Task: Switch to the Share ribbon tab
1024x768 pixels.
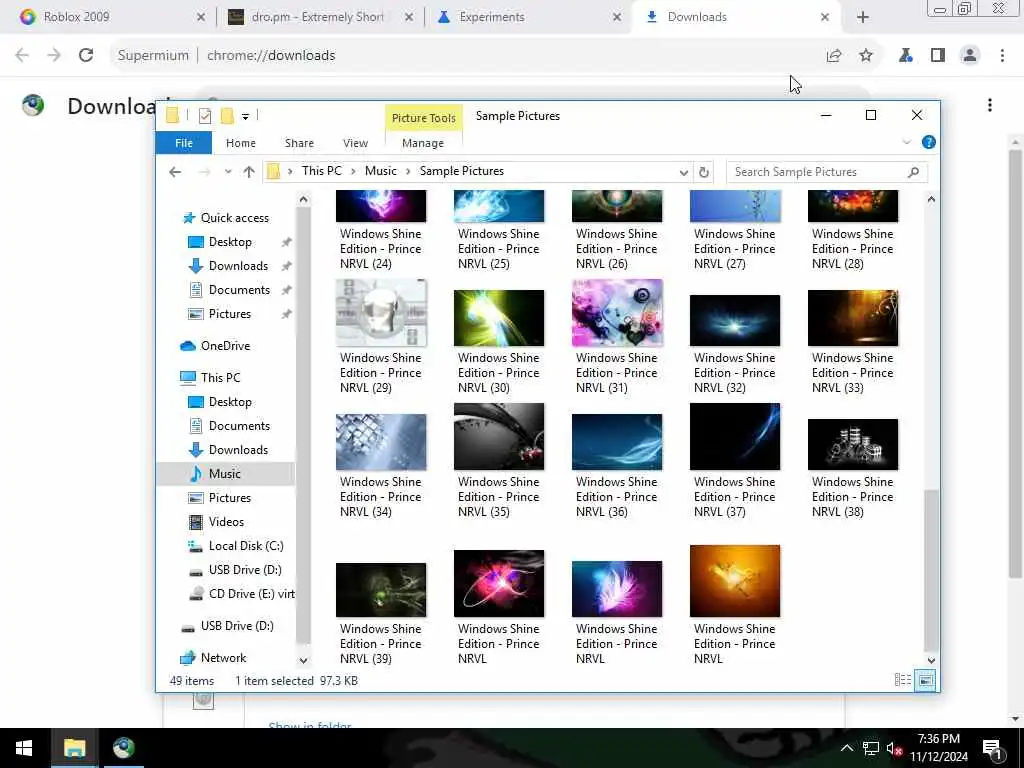Action: pyautogui.click(x=299, y=143)
